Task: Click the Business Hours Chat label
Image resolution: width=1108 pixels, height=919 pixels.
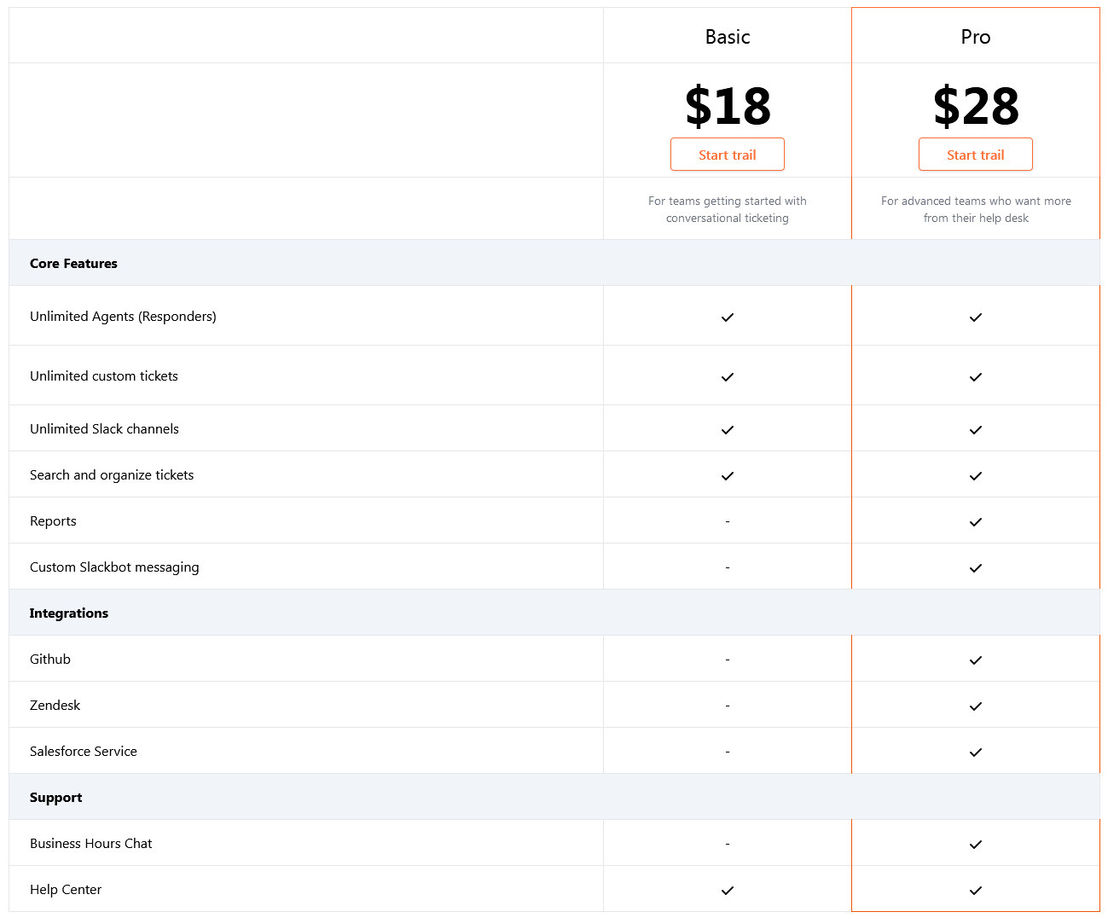Action: coord(90,843)
